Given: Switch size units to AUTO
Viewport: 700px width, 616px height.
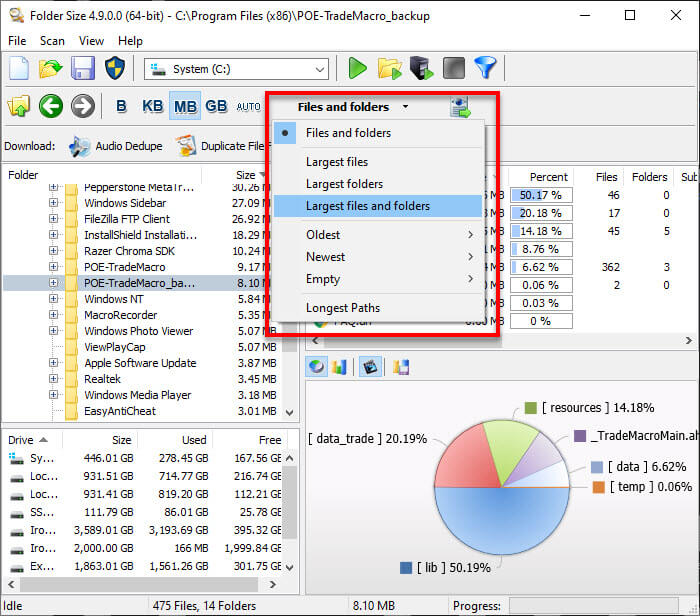Looking at the screenshot, I should [249, 107].
